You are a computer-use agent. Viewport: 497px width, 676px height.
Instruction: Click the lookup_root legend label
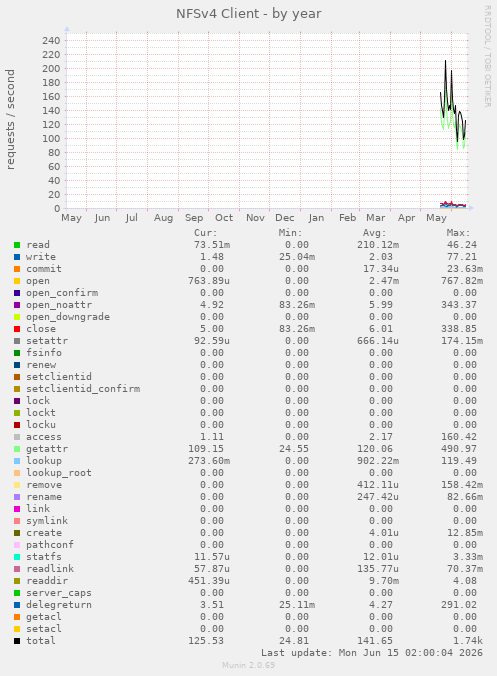[x=59, y=473]
